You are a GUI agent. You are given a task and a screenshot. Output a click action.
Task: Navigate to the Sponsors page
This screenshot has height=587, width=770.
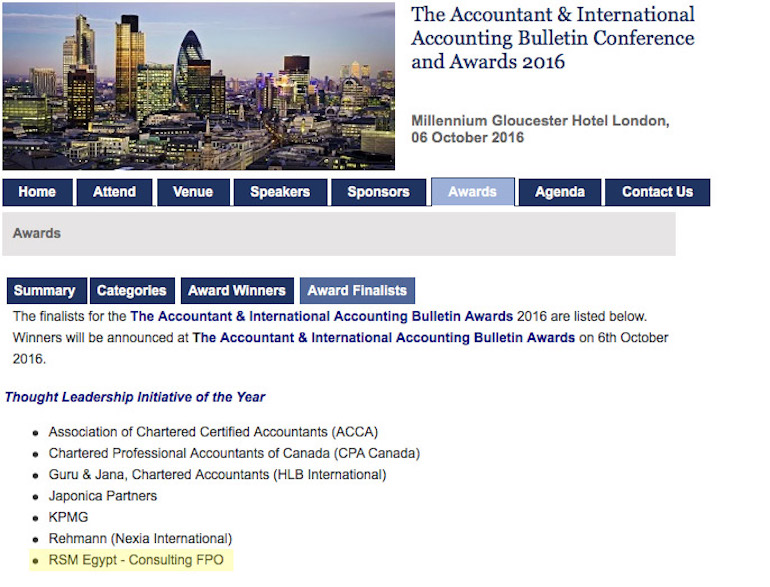click(x=378, y=192)
